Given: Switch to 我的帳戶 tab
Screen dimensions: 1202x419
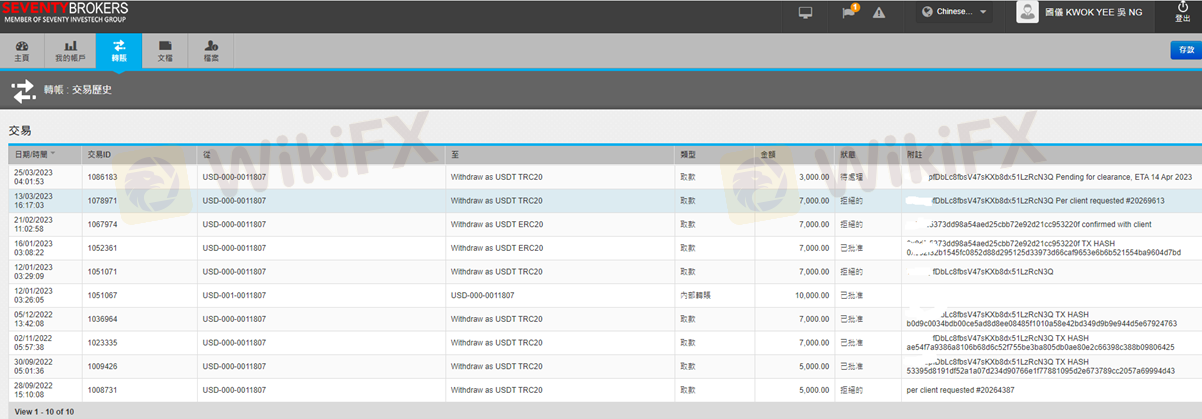Looking at the screenshot, I should (x=70, y=51).
